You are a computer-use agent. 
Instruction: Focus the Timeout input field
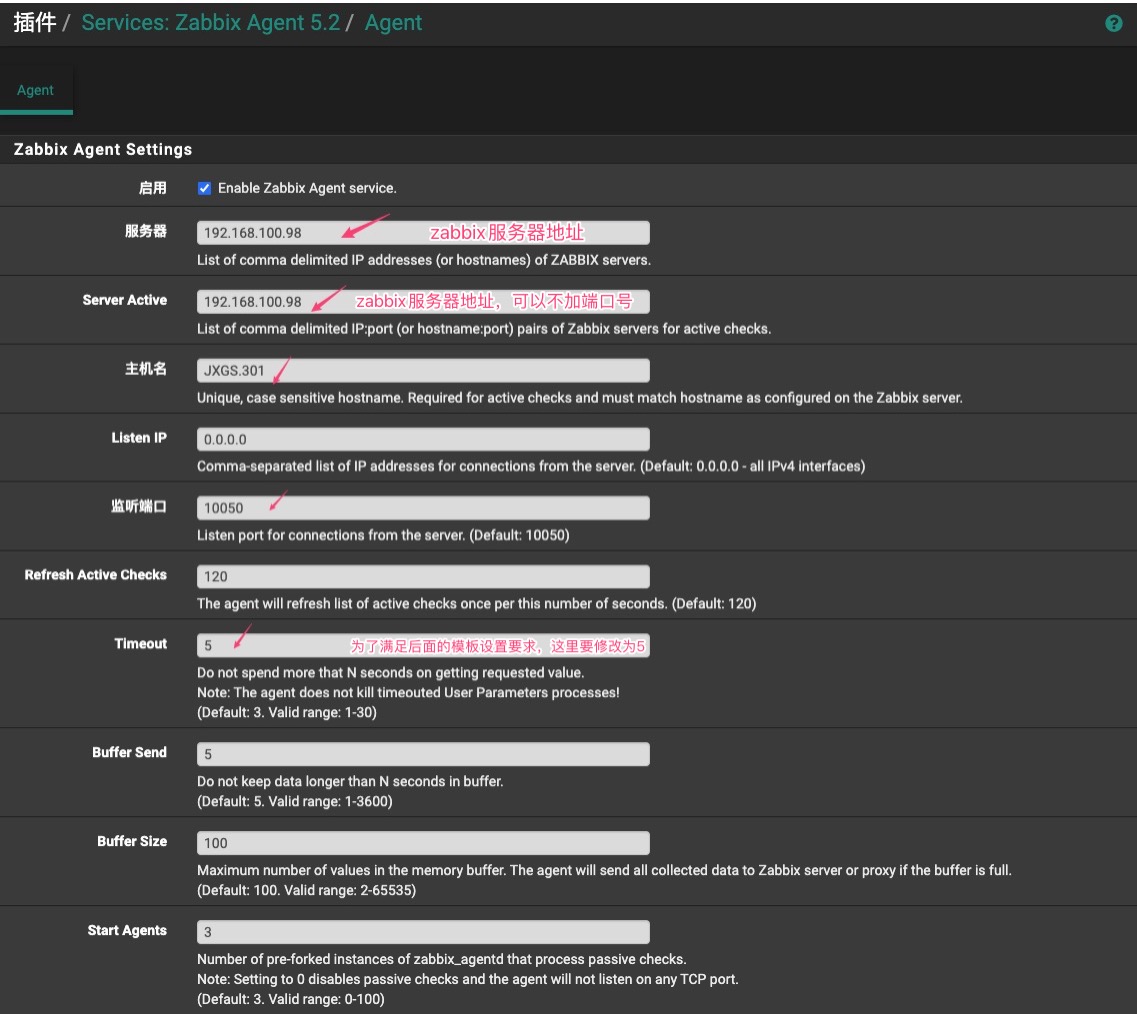coord(423,645)
